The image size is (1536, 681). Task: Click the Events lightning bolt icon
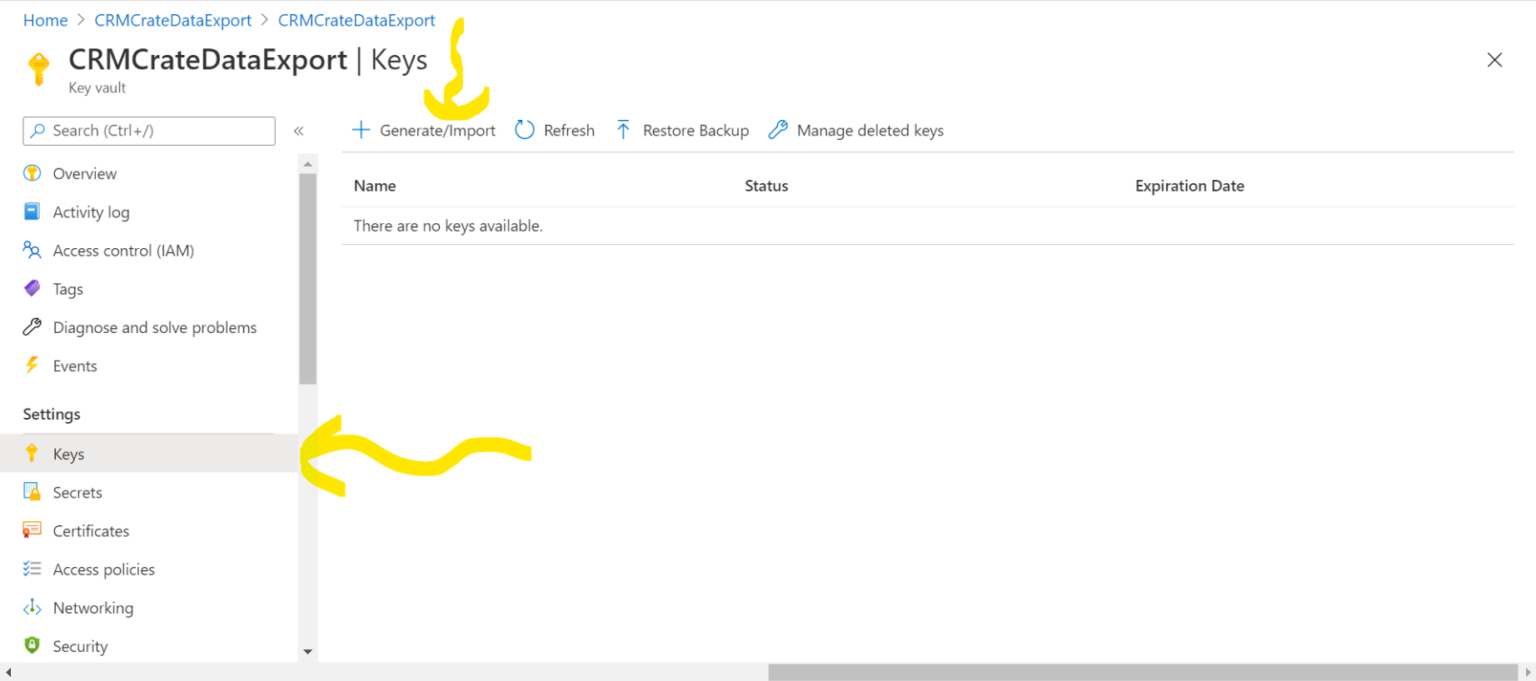(32, 366)
